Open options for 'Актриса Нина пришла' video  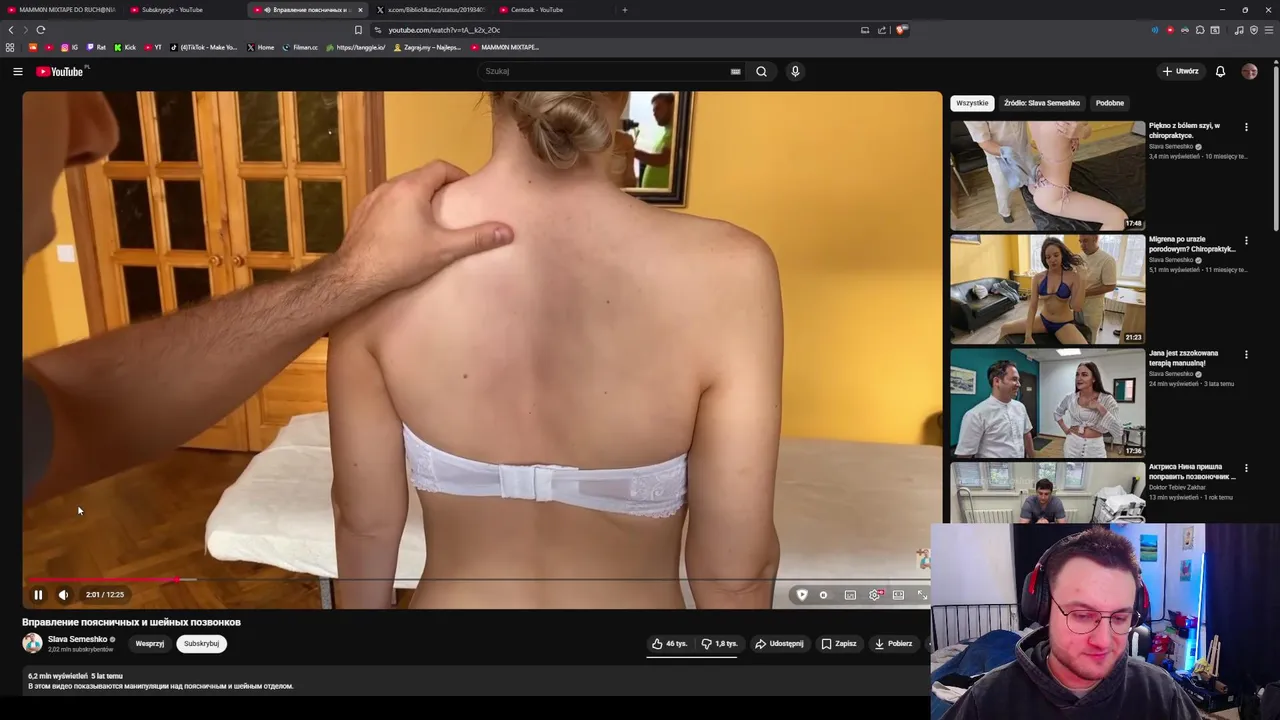[1246, 468]
